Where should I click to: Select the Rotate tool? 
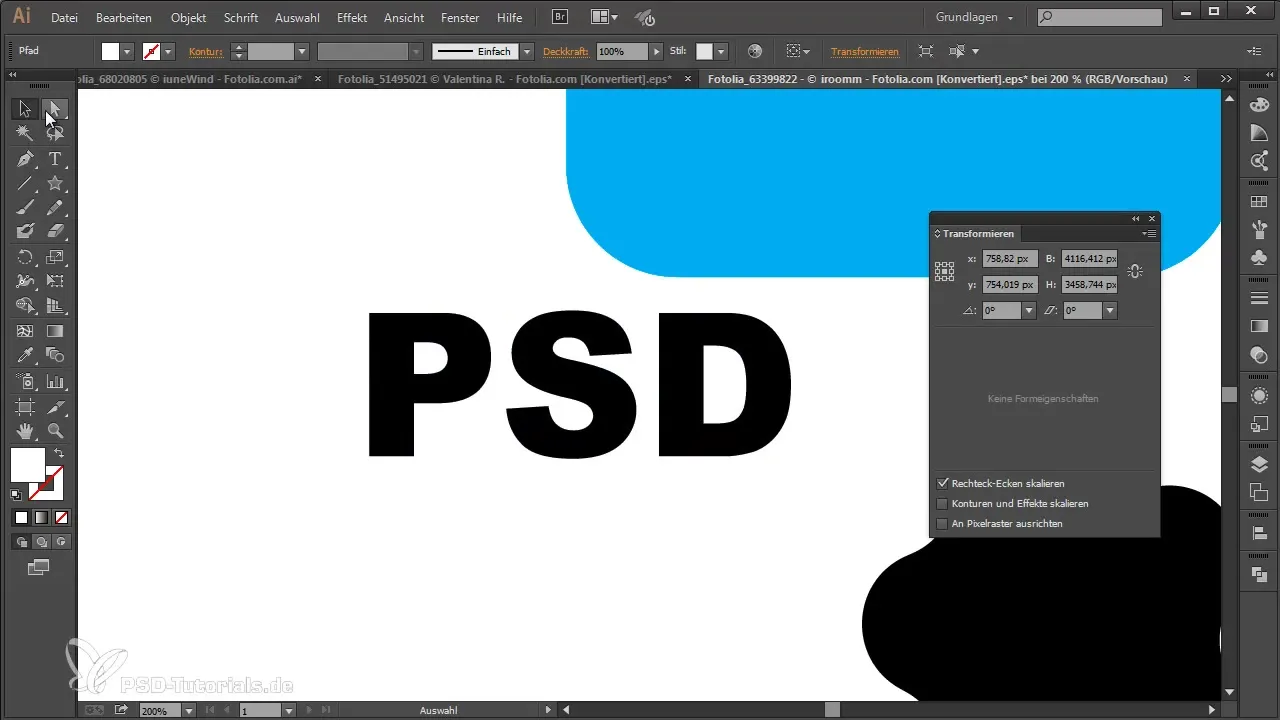(25, 258)
